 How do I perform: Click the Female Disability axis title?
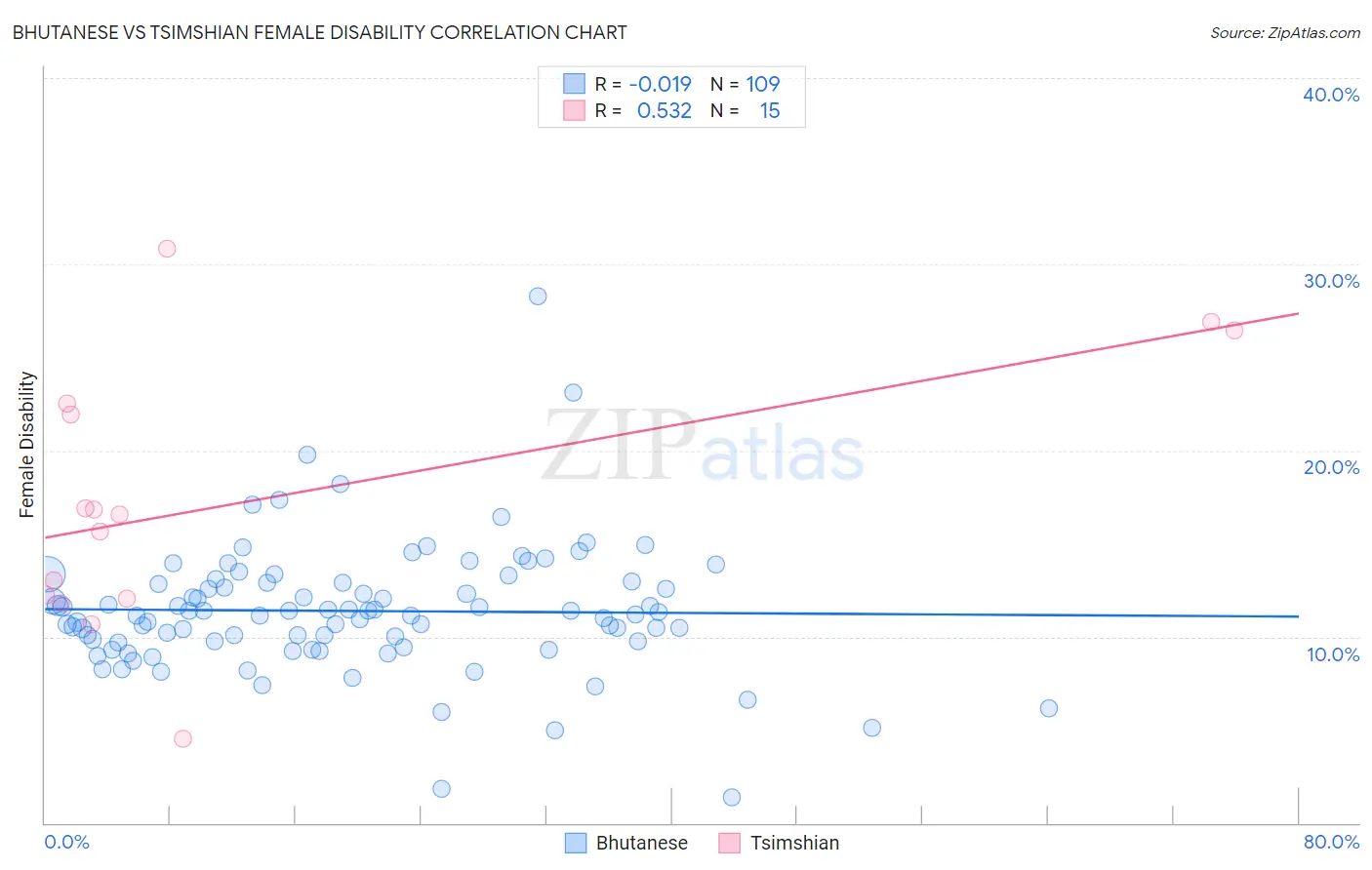tap(27, 445)
